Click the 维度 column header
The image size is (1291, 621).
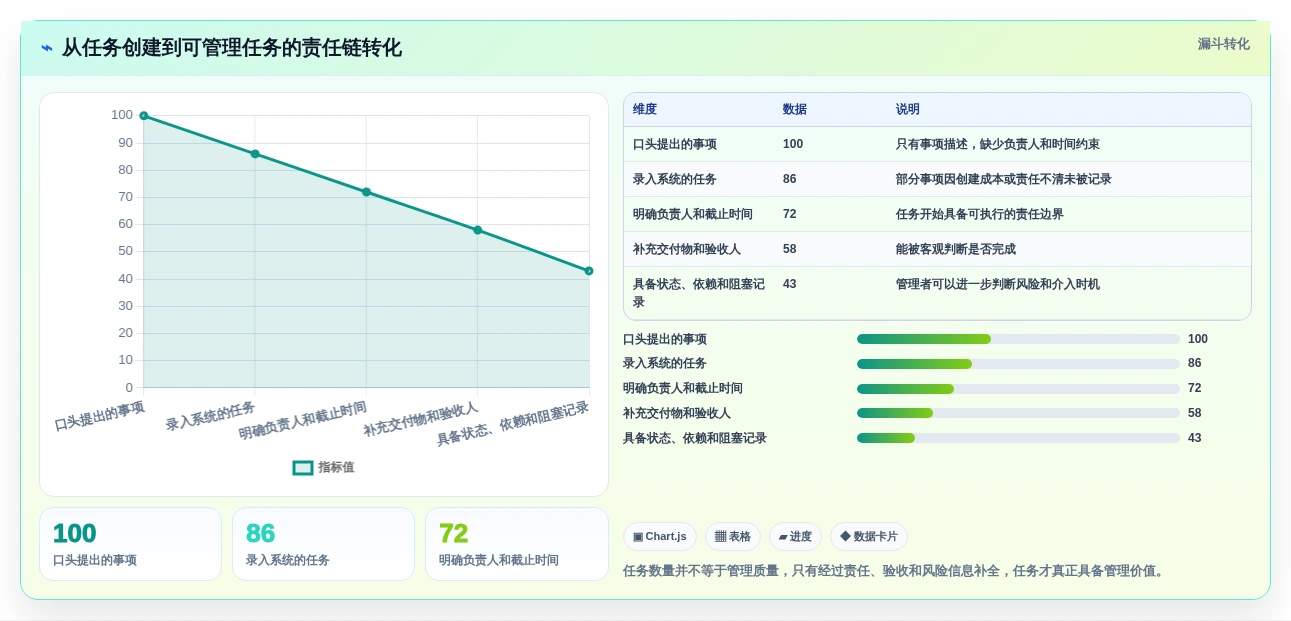pos(645,110)
